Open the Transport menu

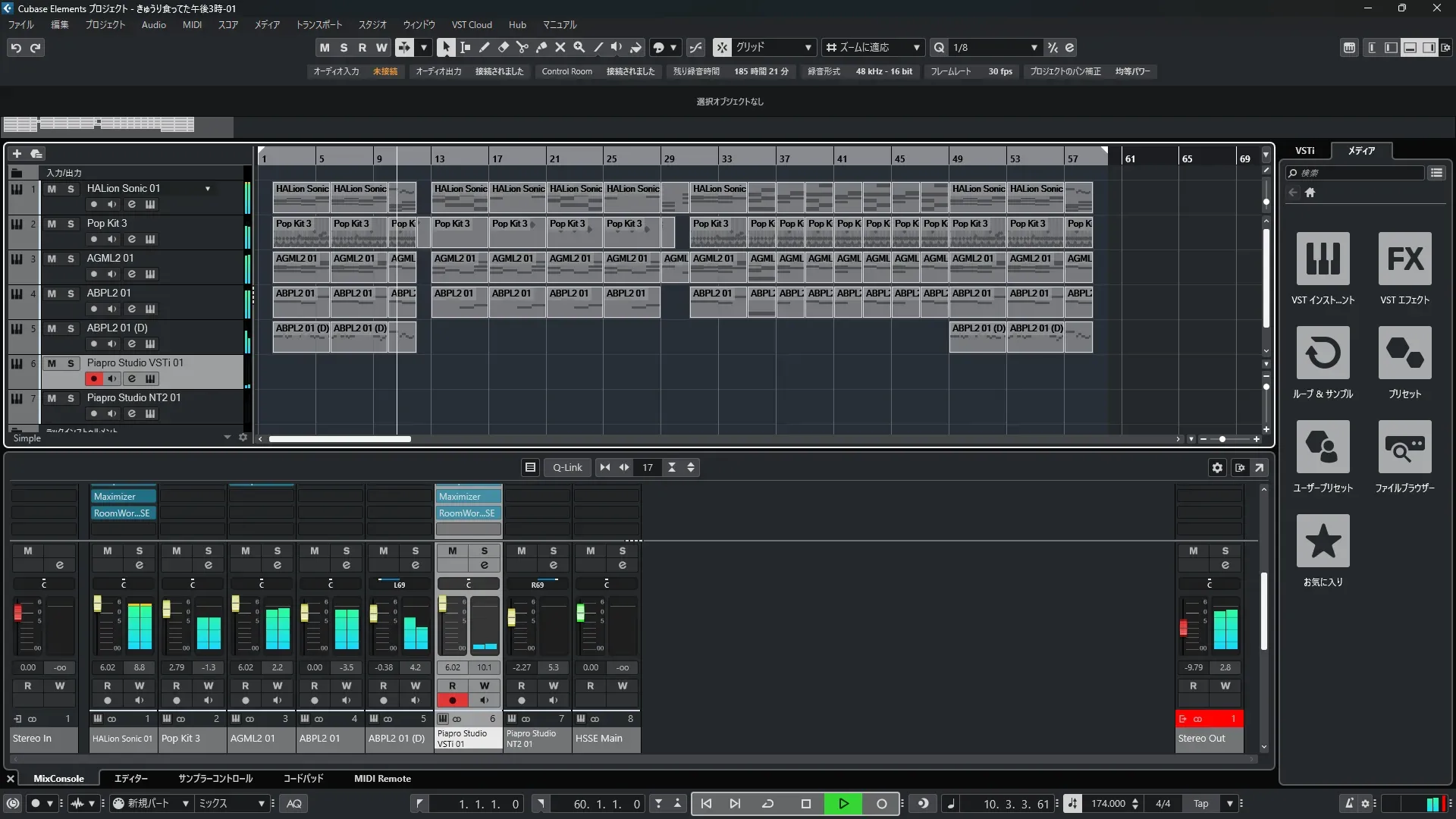point(318,24)
